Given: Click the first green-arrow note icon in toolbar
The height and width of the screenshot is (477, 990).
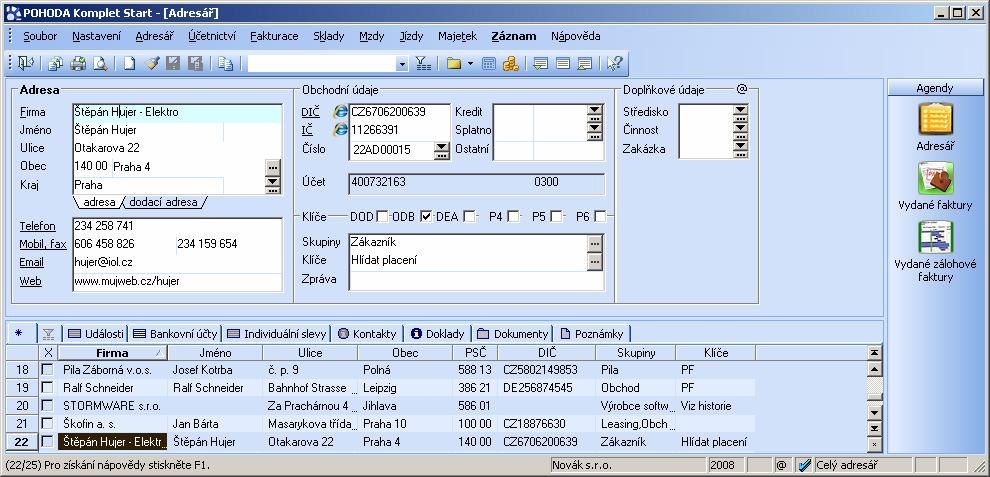Looking at the screenshot, I should pos(540,63).
